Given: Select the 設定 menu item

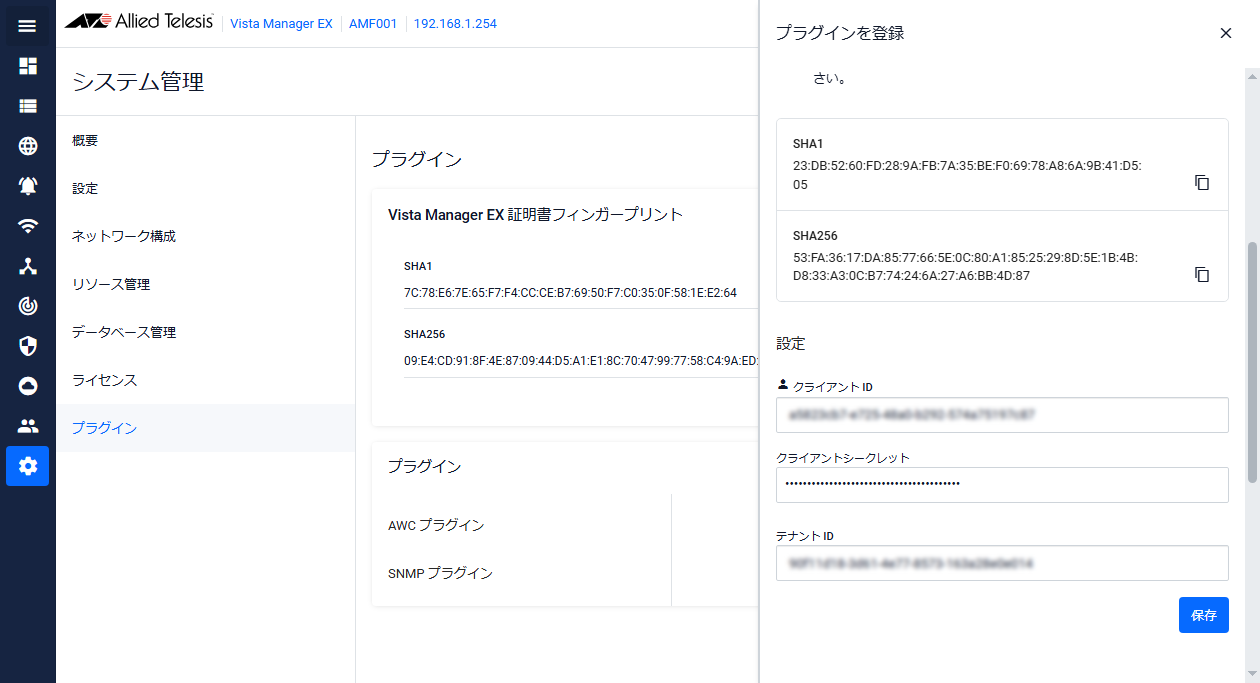Looking at the screenshot, I should [x=205, y=188].
